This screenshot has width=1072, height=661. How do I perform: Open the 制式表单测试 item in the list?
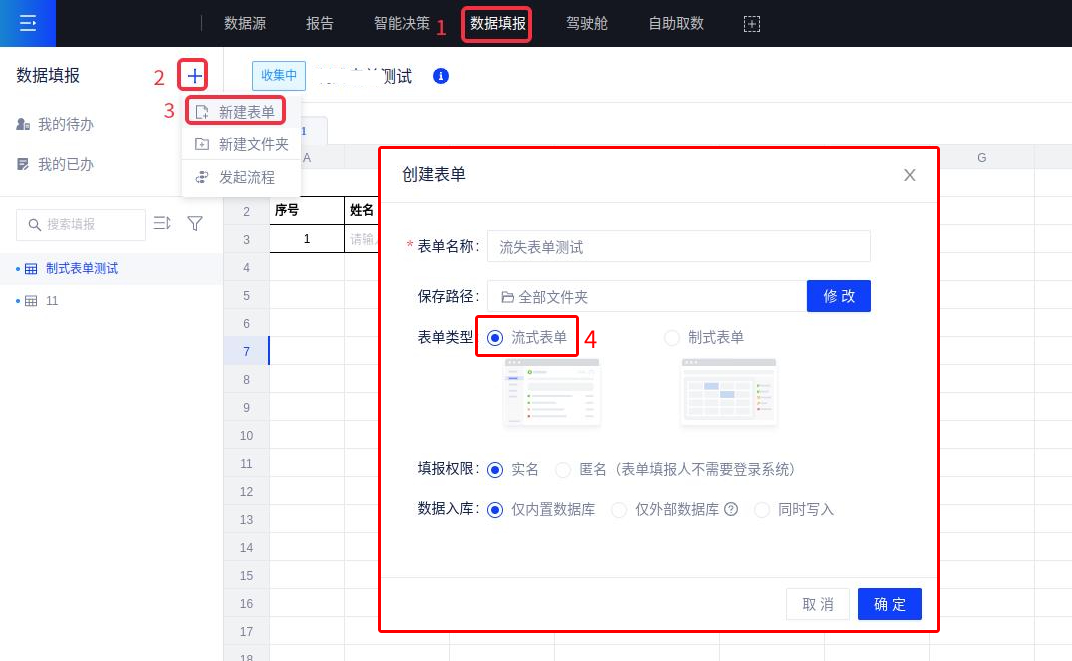pyautogui.click(x=81, y=268)
